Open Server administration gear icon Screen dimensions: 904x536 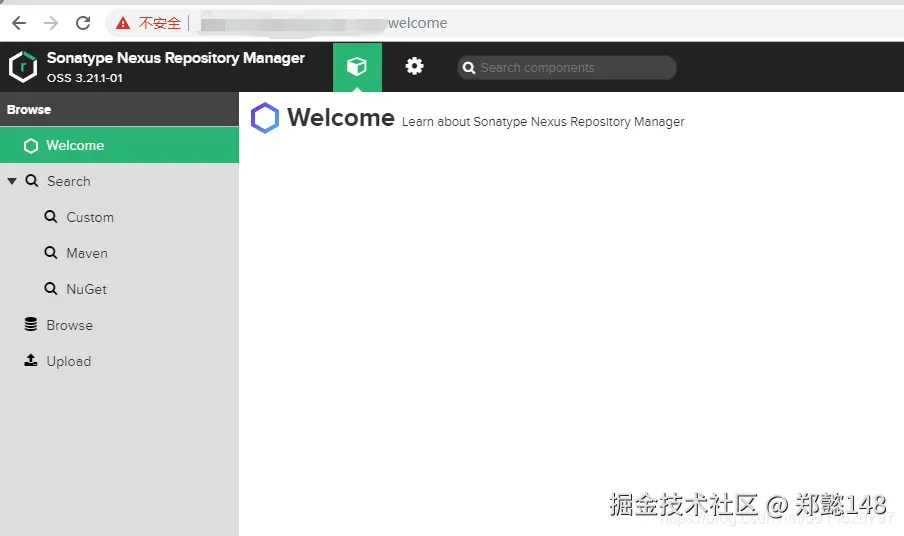coord(414,66)
